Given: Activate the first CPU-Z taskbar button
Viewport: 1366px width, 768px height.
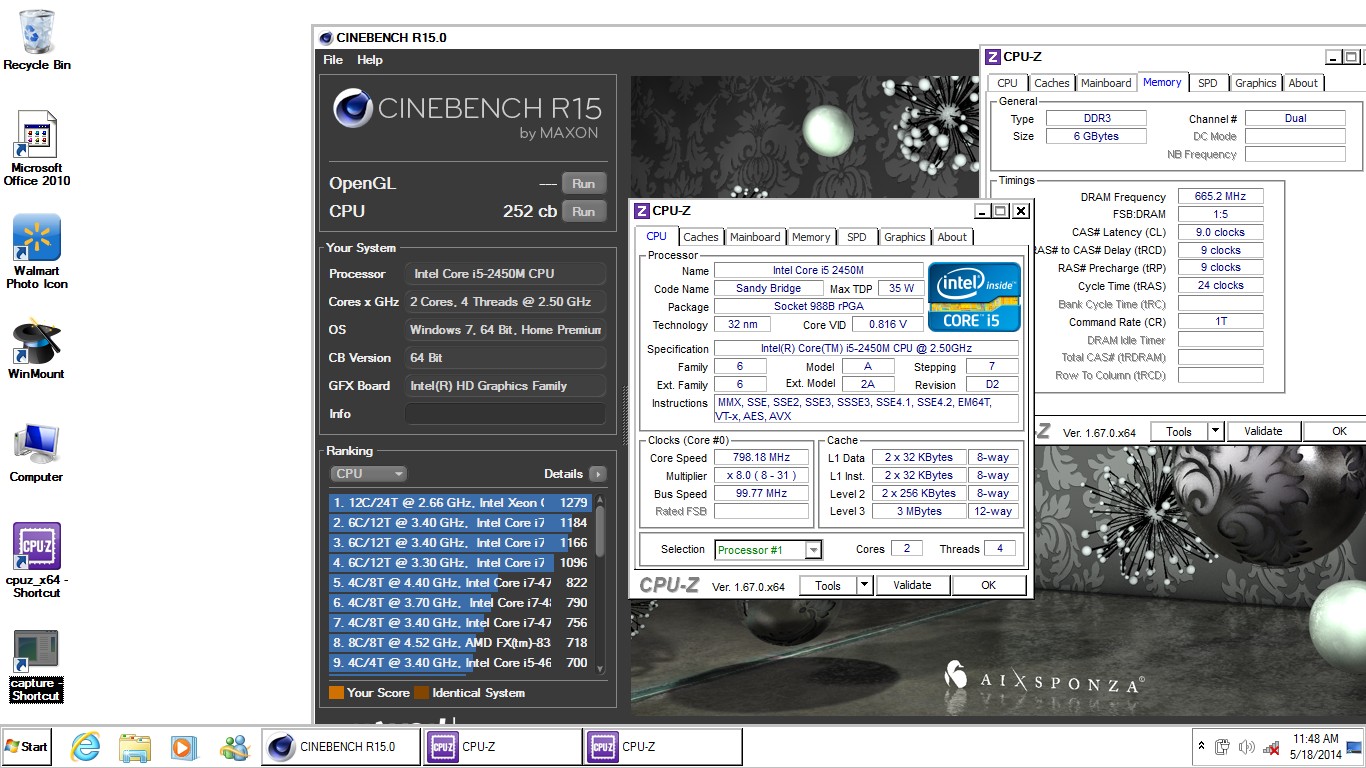Looking at the screenshot, I should (x=503, y=747).
